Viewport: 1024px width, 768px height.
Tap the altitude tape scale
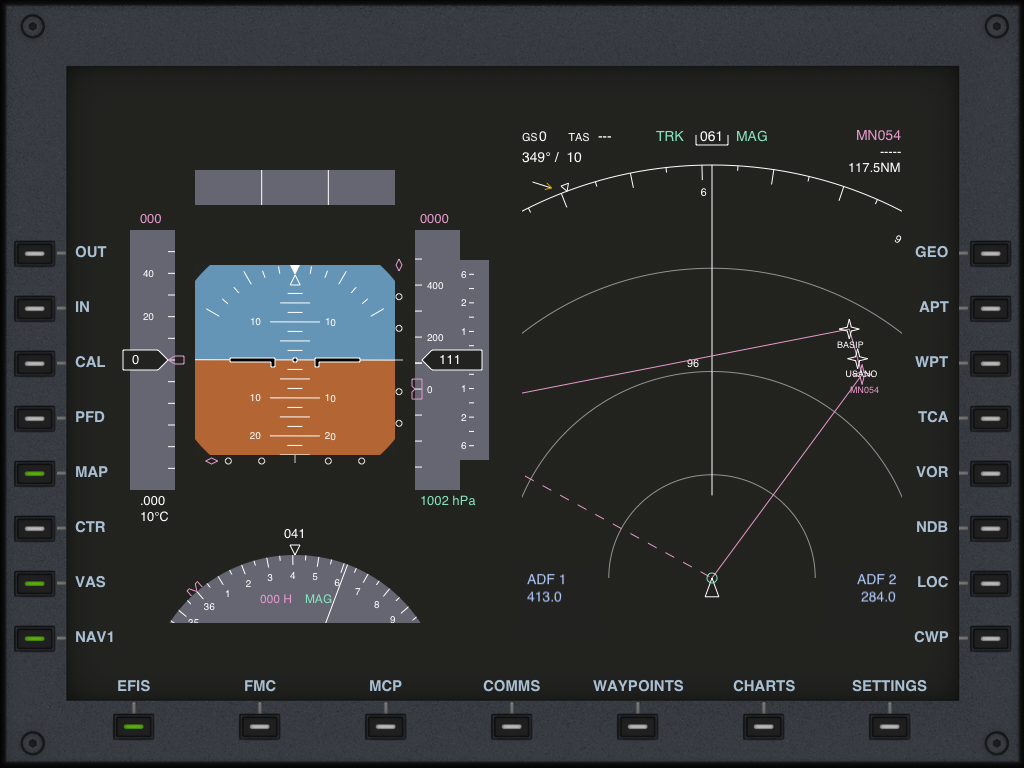point(437,360)
